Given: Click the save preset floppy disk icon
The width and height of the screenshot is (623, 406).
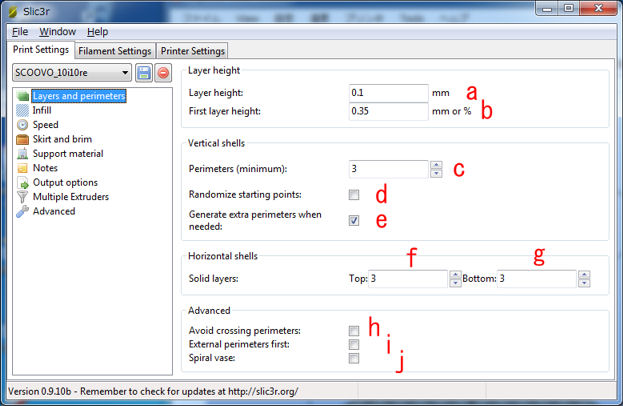Looking at the screenshot, I should [144, 73].
